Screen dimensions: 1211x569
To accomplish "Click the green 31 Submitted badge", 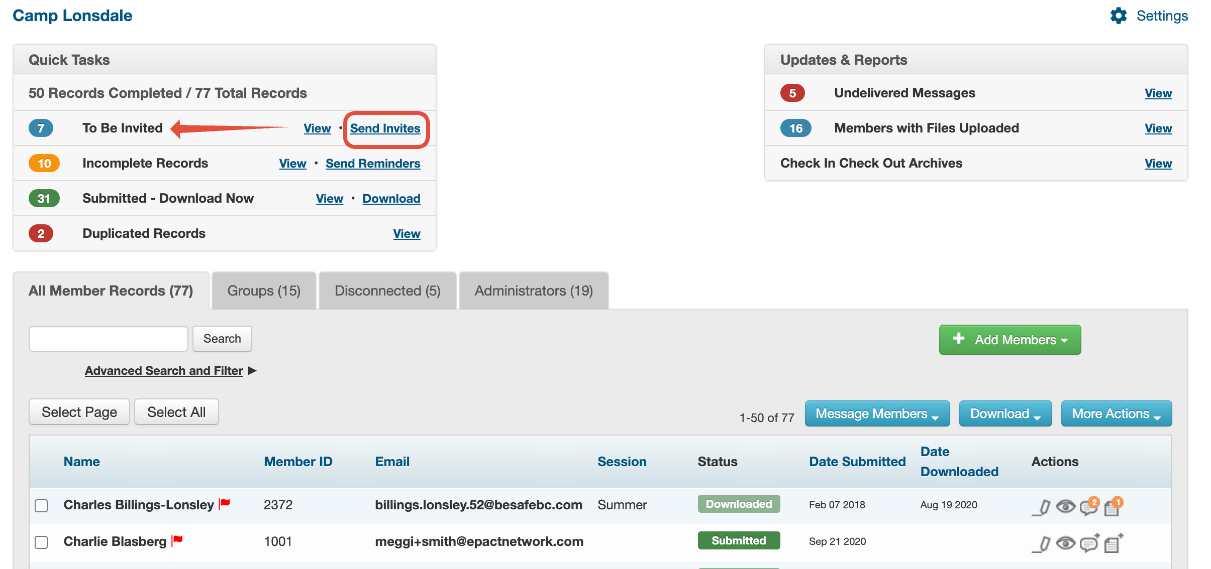I will pyautogui.click(x=44, y=198).
